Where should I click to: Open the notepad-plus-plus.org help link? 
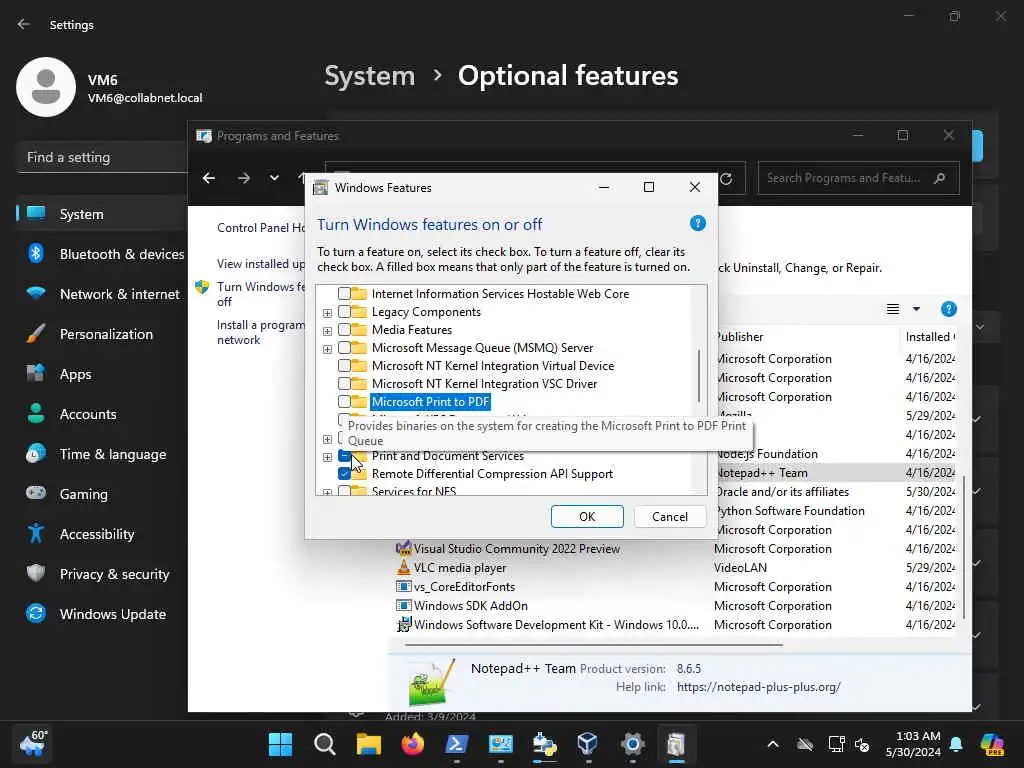pos(758,687)
